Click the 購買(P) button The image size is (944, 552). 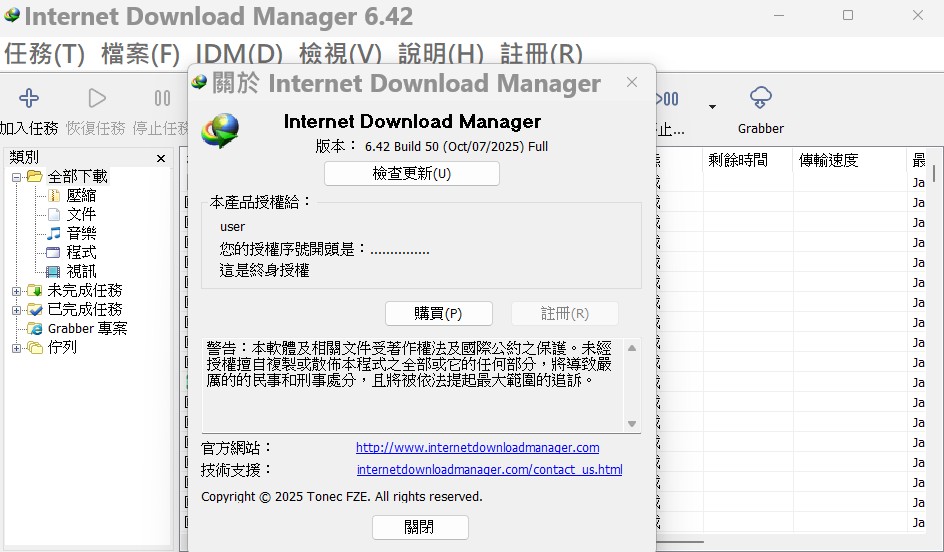(x=438, y=313)
